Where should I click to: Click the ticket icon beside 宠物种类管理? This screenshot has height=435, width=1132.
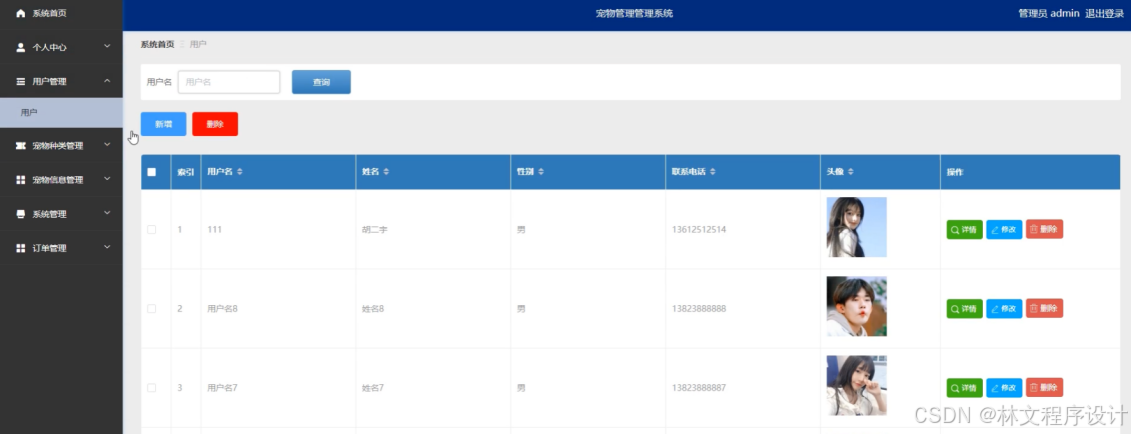coord(20,146)
